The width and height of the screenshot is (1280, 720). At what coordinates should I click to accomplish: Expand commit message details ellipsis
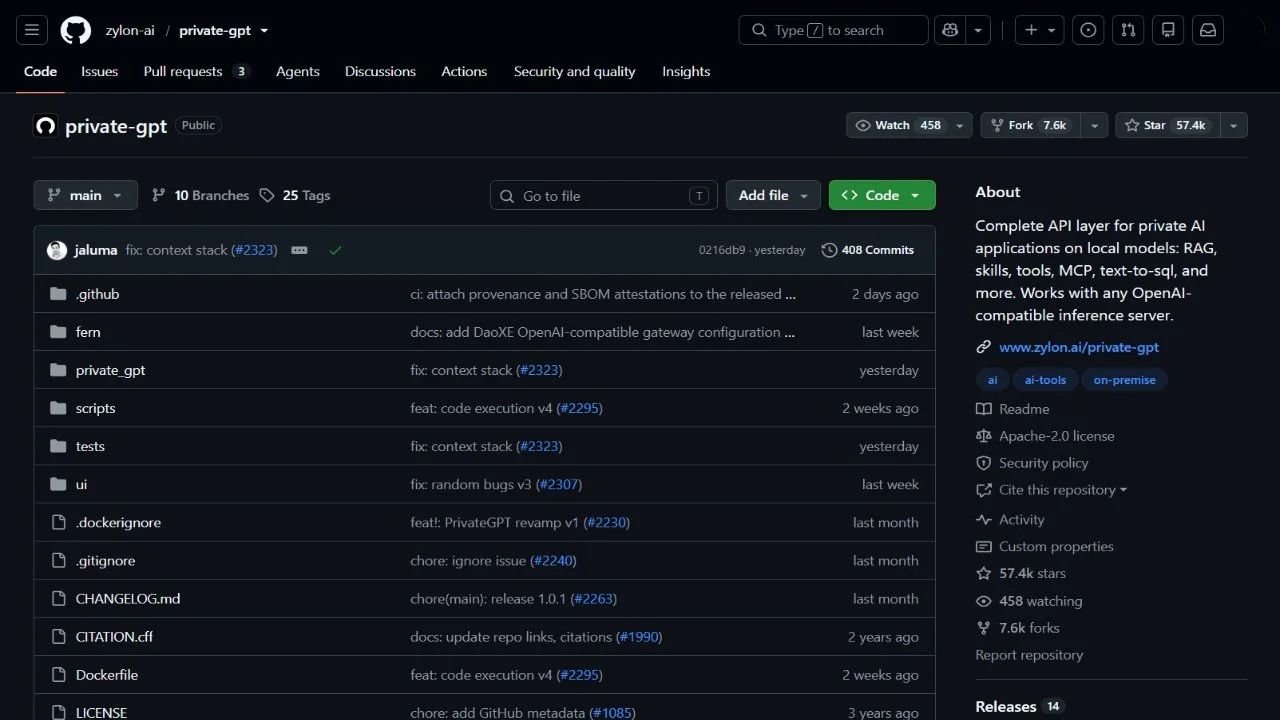pos(299,250)
